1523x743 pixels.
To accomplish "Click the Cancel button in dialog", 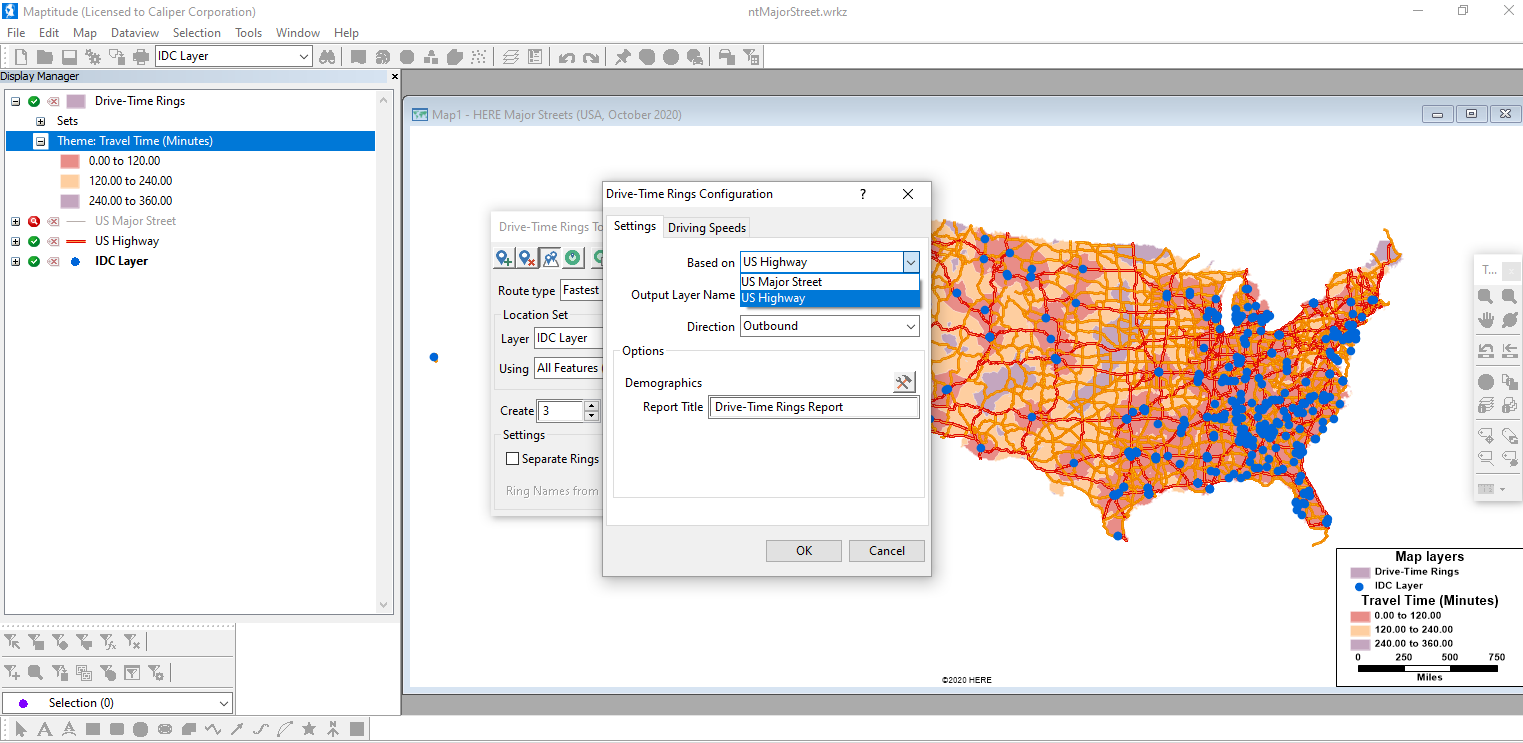I will coord(886,551).
